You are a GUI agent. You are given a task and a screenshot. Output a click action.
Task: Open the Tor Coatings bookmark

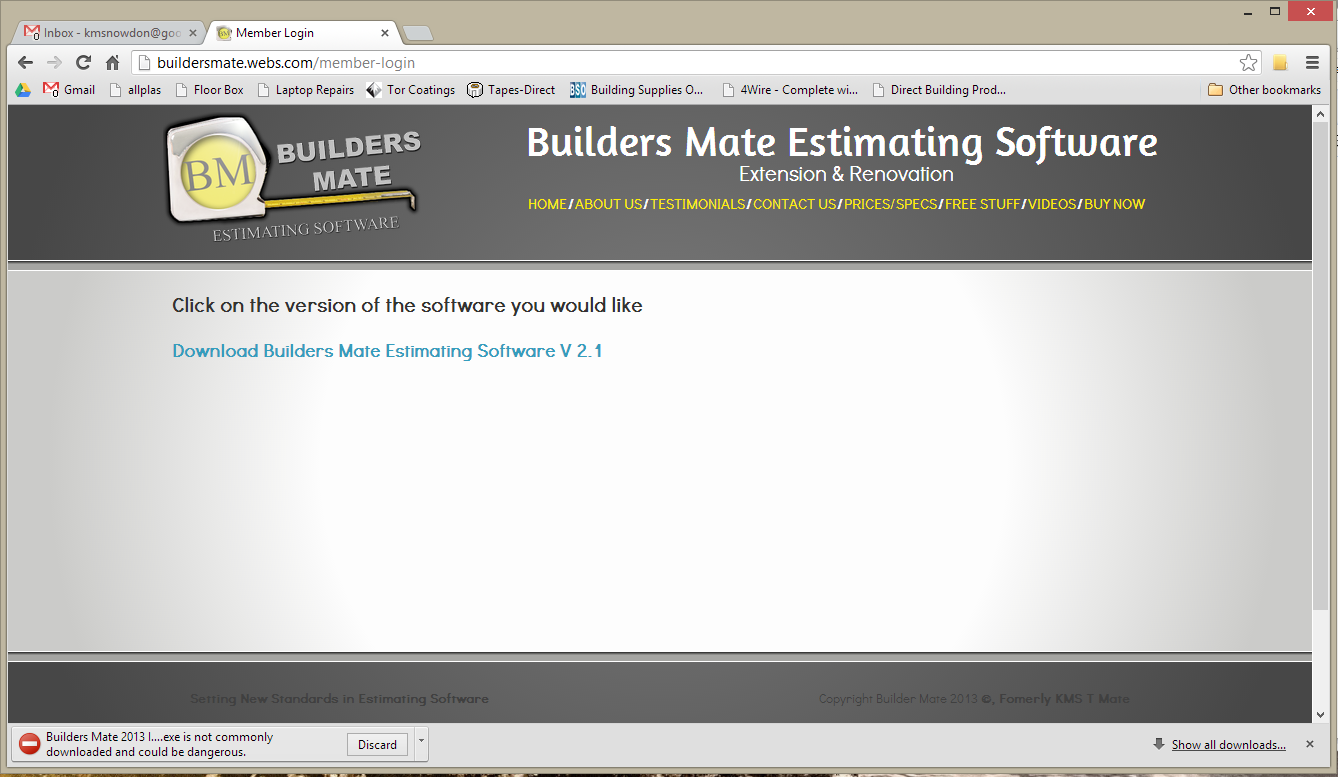coord(411,90)
